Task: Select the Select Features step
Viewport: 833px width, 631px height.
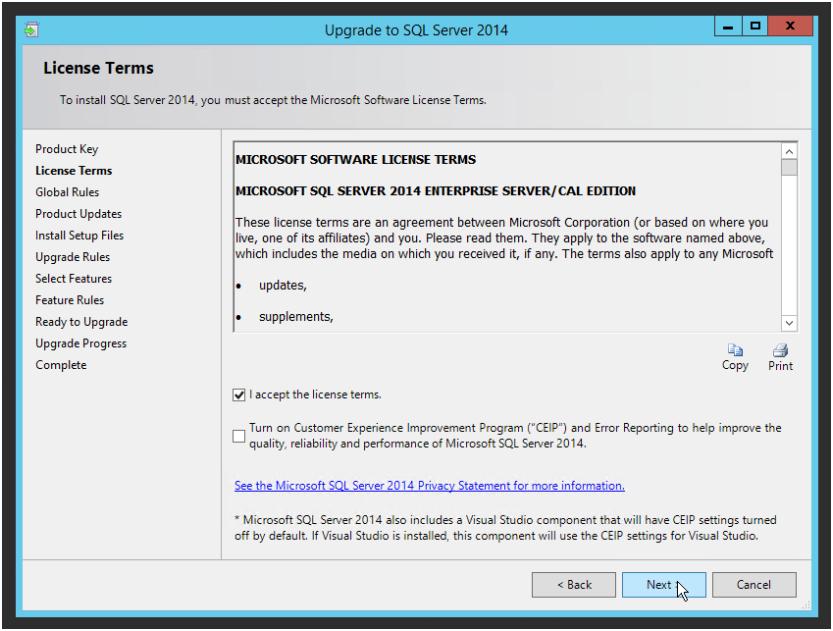Action: 74,279
